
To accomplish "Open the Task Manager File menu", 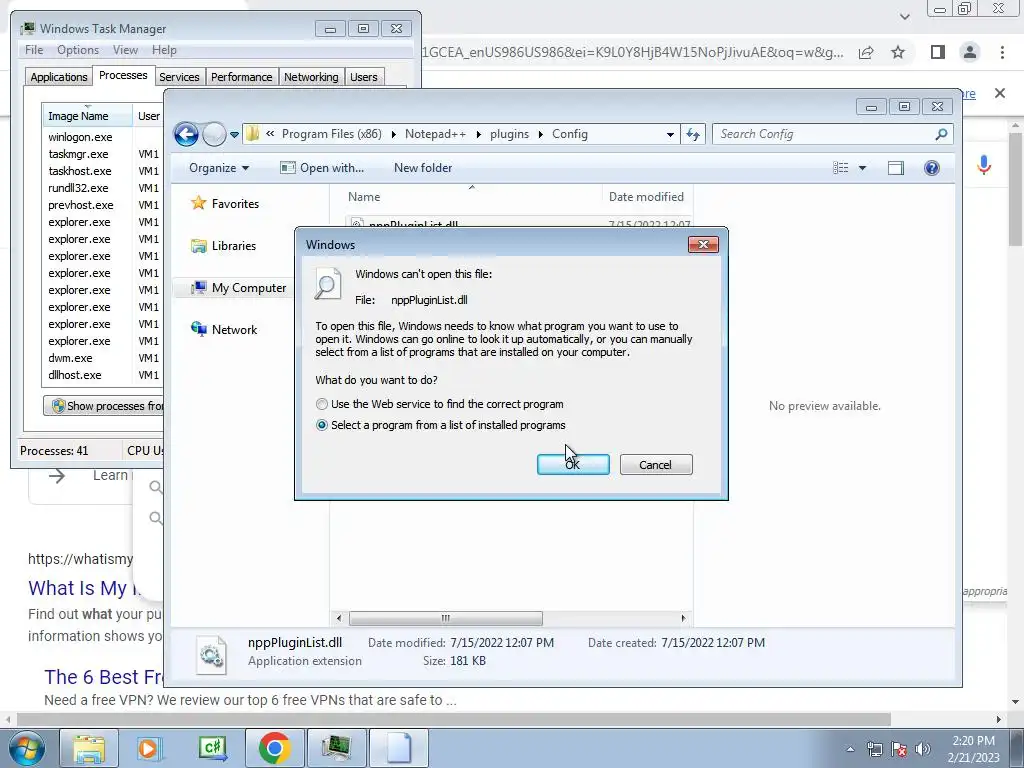I will tap(34, 50).
